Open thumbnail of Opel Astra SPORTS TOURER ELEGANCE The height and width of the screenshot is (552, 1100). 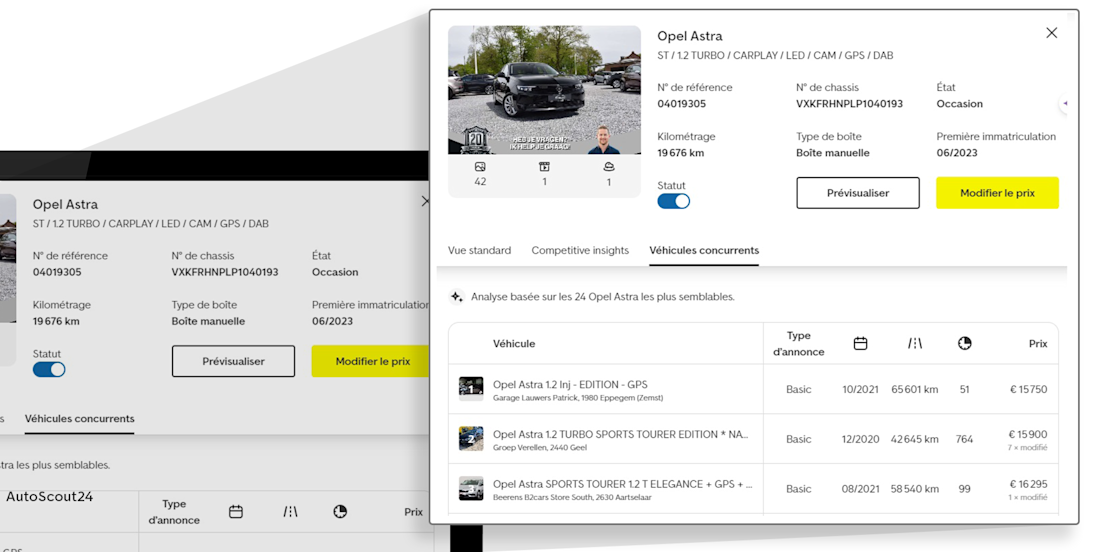(471, 488)
